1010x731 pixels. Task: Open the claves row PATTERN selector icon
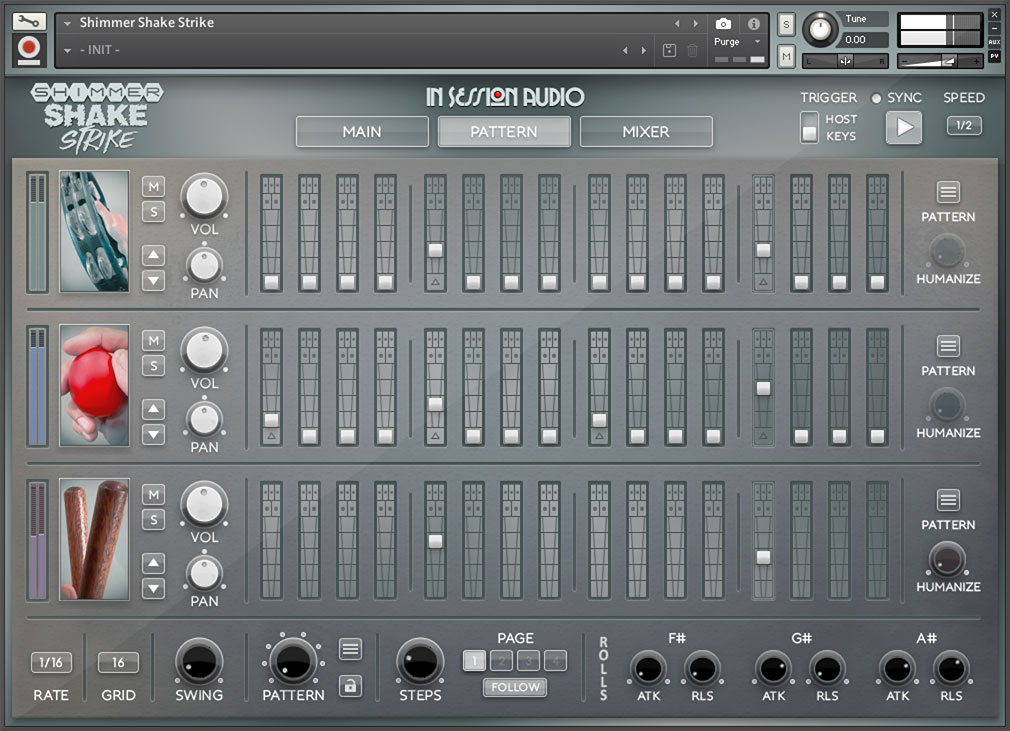click(x=948, y=500)
